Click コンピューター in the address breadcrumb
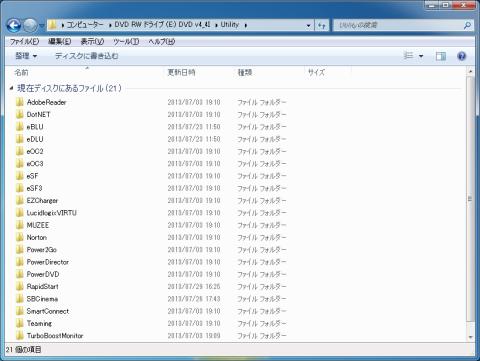 85,25
